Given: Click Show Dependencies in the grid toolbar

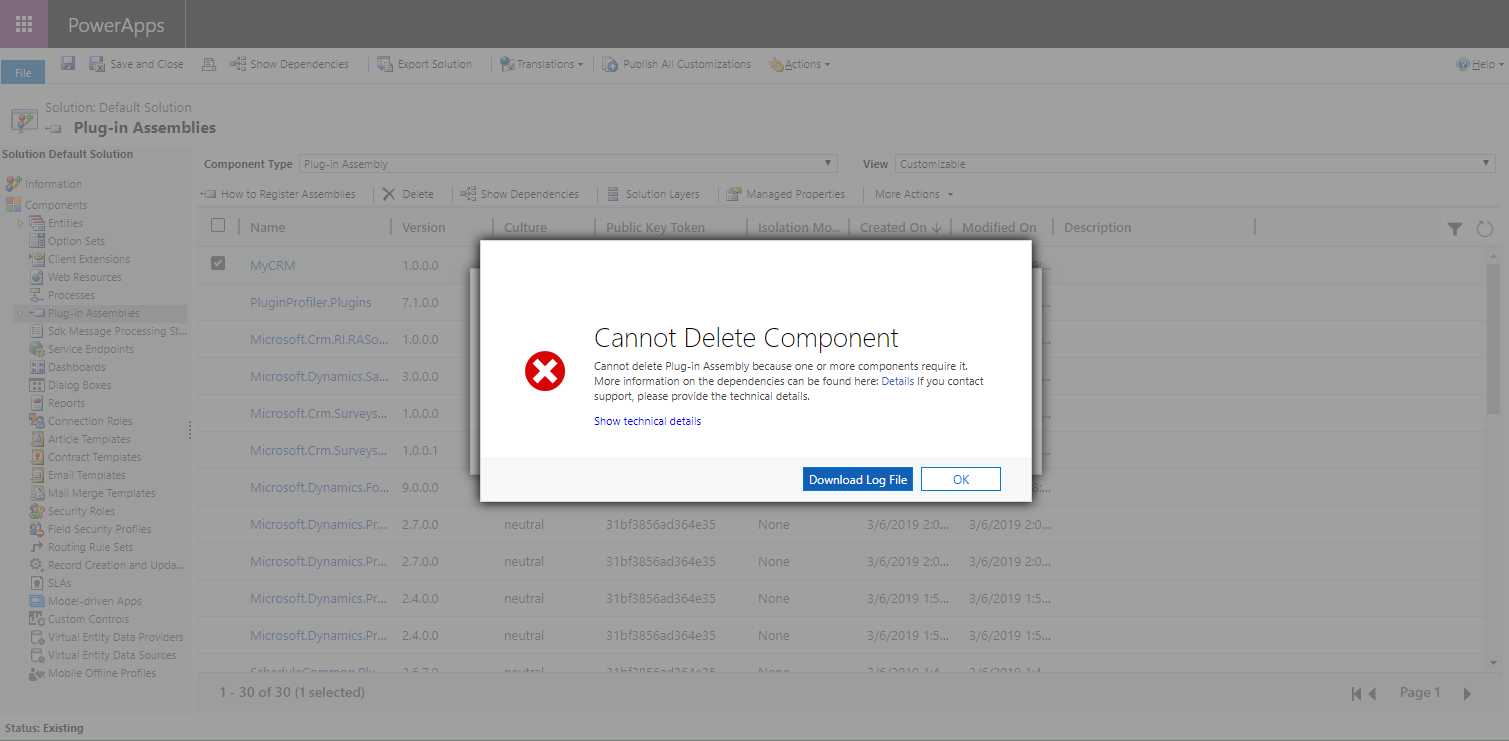Looking at the screenshot, I should [x=519, y=194].
